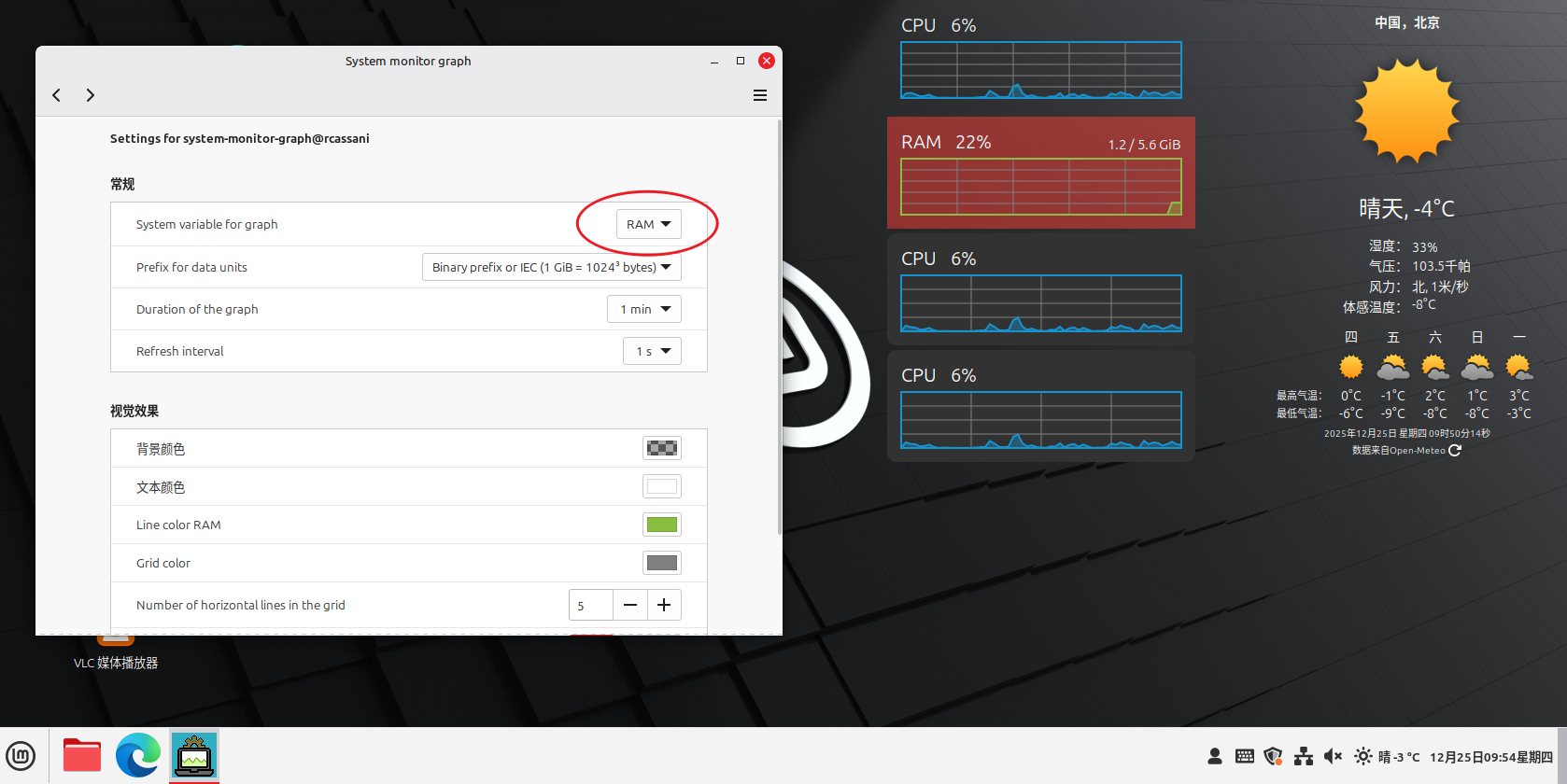Screen dimensions: 1567x784
Task: Decrease number of horizontal grid lines
Action: [630, 605]
